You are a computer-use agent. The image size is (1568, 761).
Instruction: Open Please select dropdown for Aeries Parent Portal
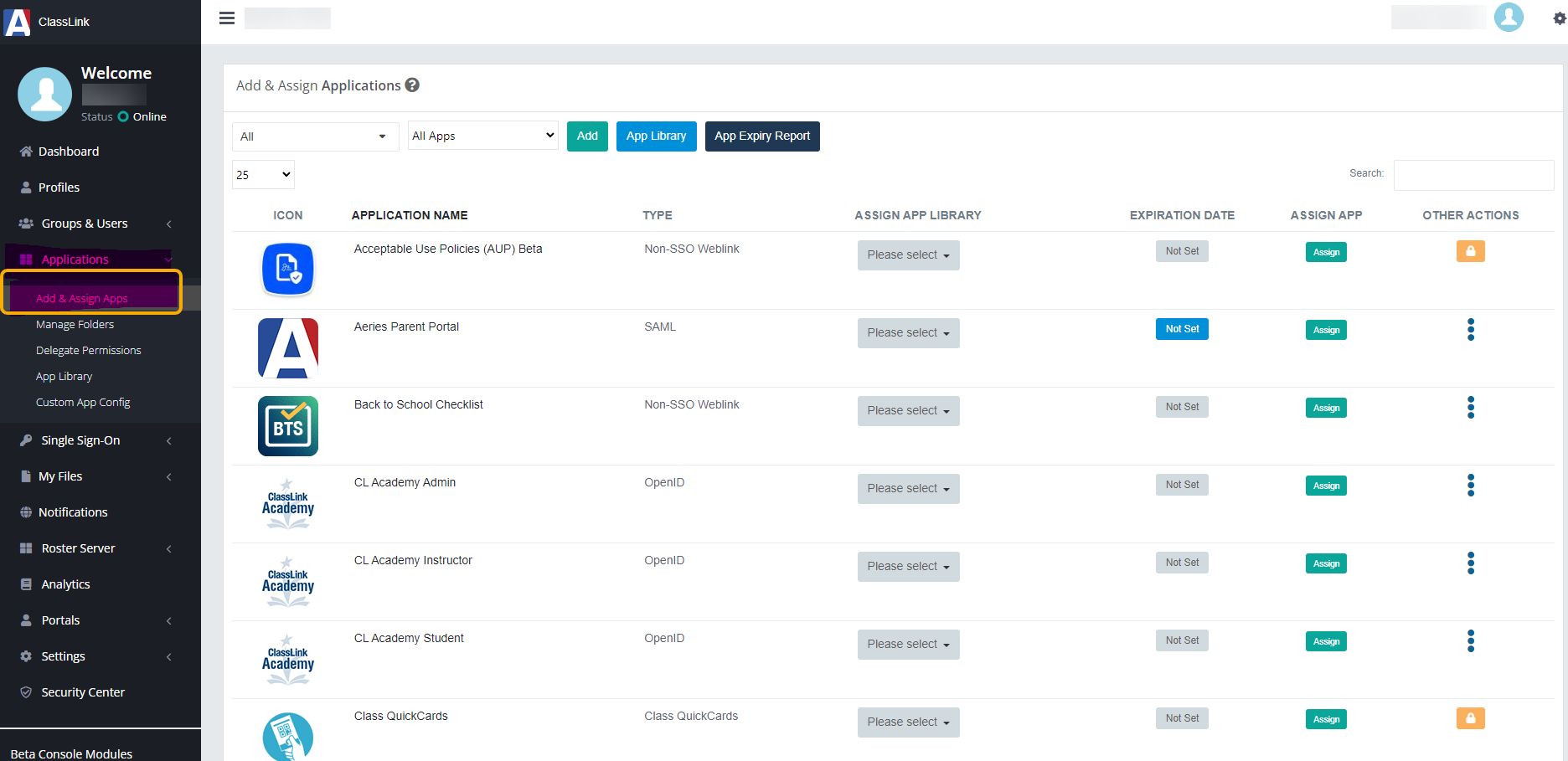pyautogui.click(x=908, y=333)
